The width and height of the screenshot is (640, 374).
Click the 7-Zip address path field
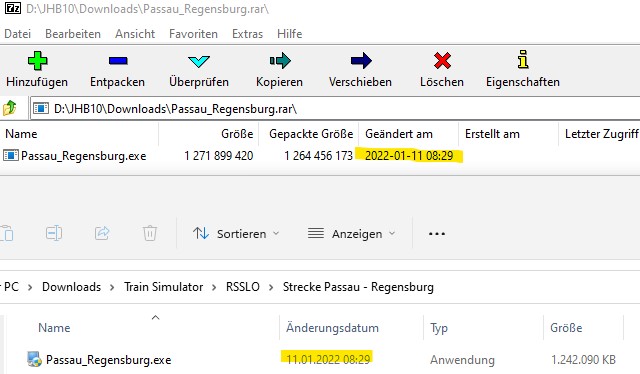[x=335, y=109]
